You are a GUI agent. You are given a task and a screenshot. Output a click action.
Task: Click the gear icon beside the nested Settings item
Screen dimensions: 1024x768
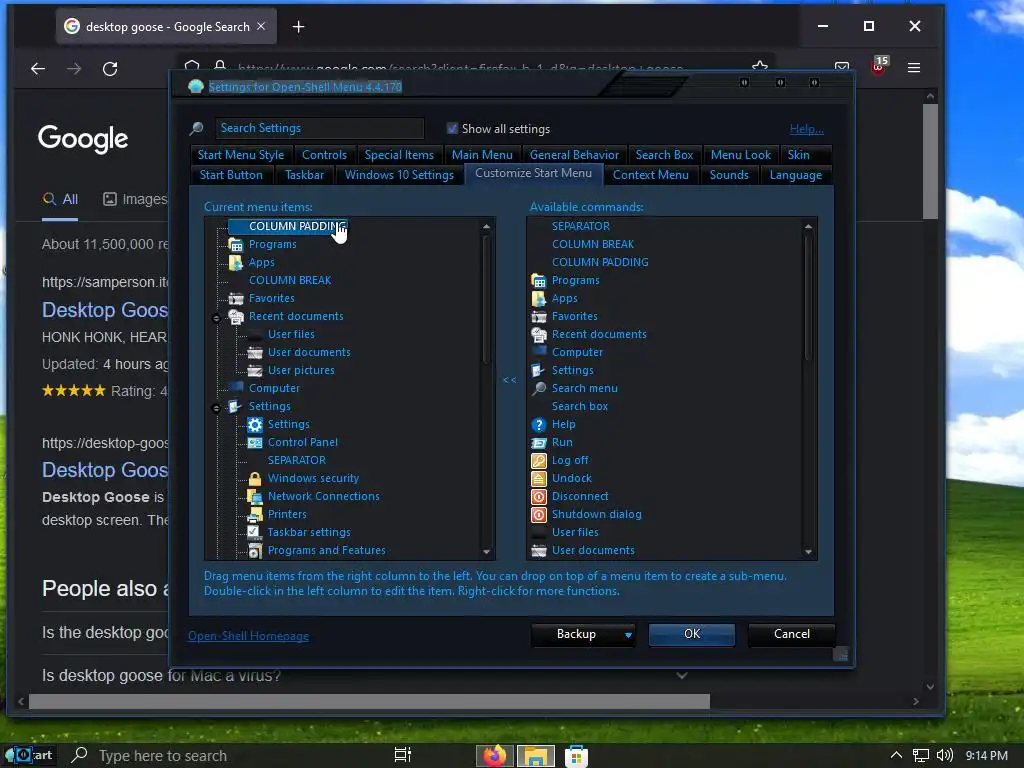coord(255,424)
